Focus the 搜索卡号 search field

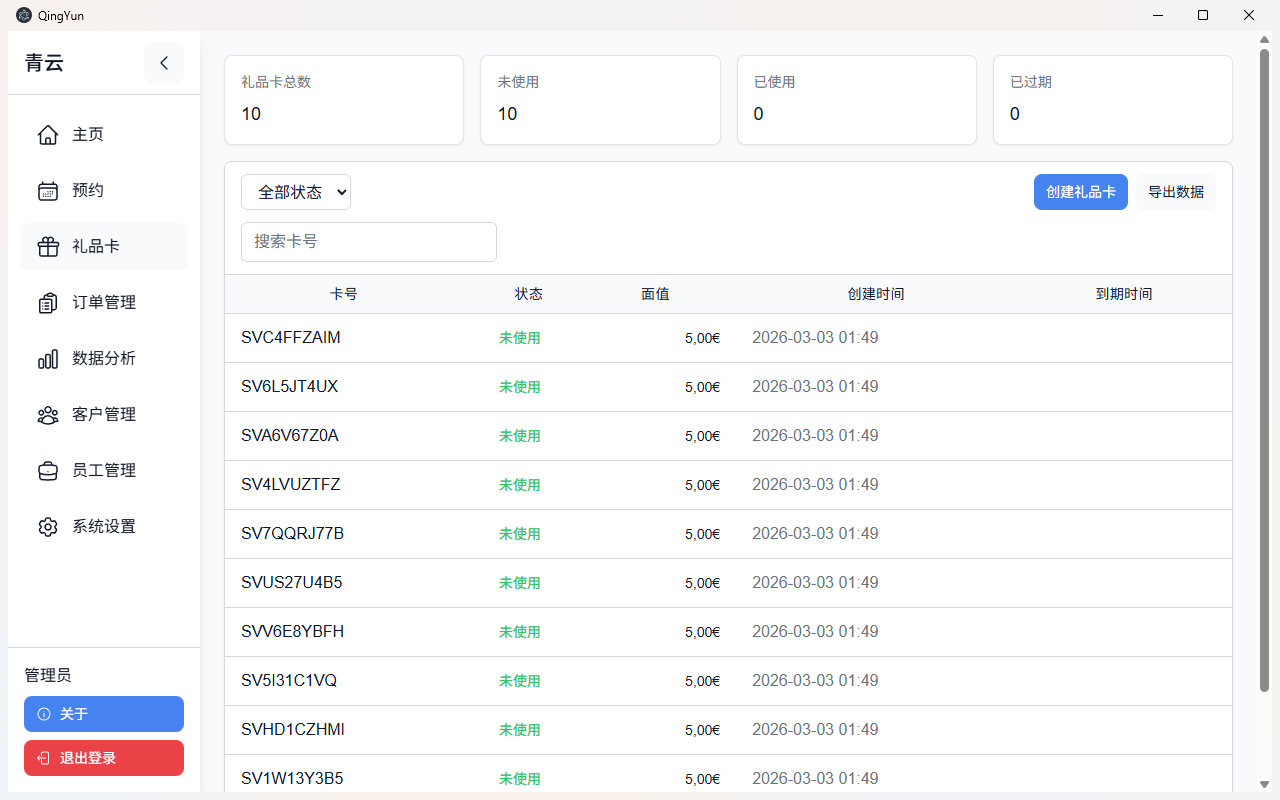pos(369,242)
